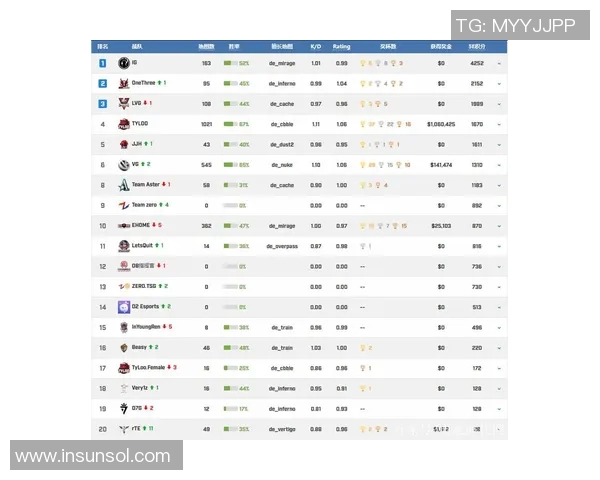Click de_overpass in LetsQuit row
The height and width of the screenshot is (480, 600).
click(x=282, y=246)
